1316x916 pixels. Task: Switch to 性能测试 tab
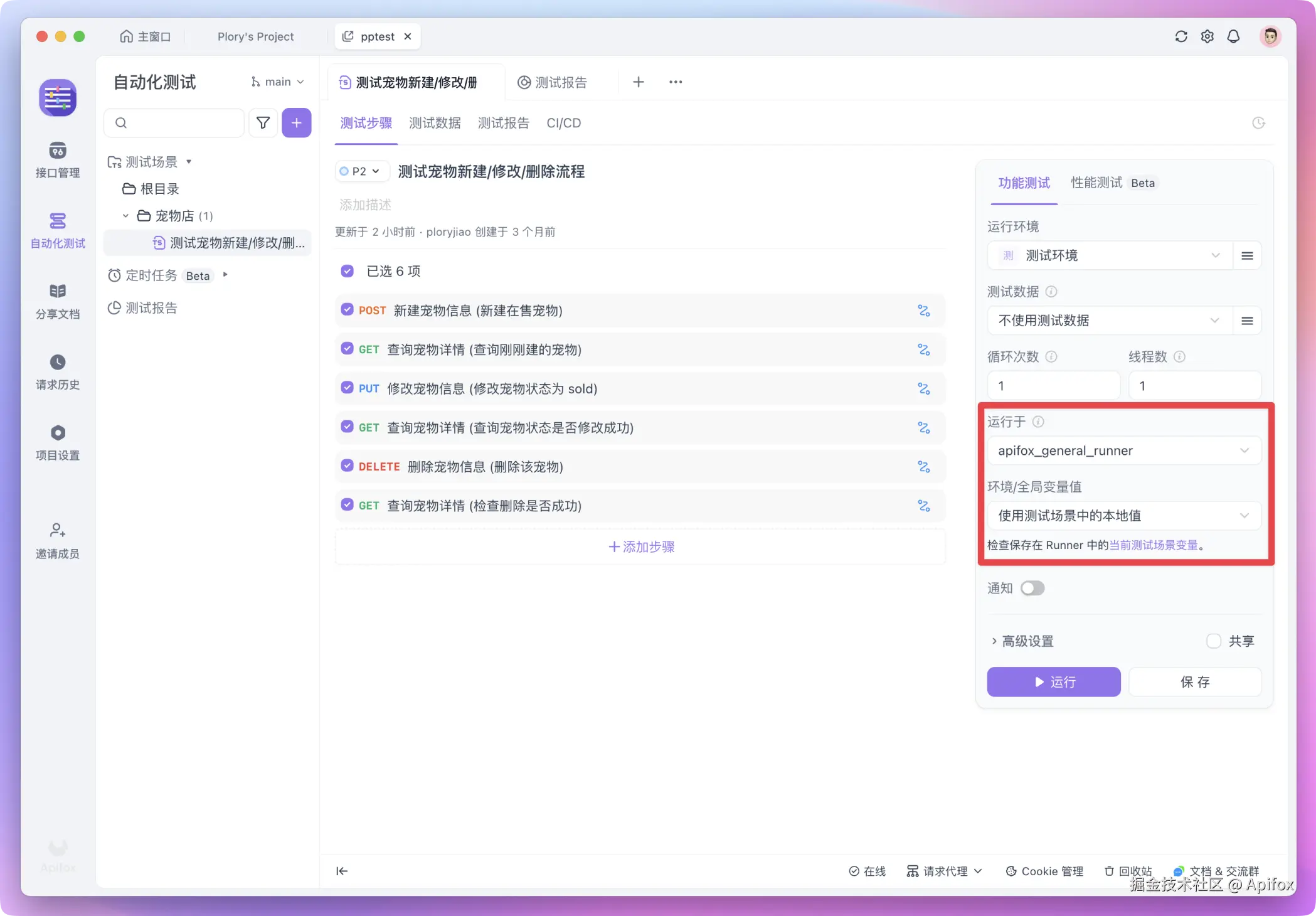pos(1096,183)
